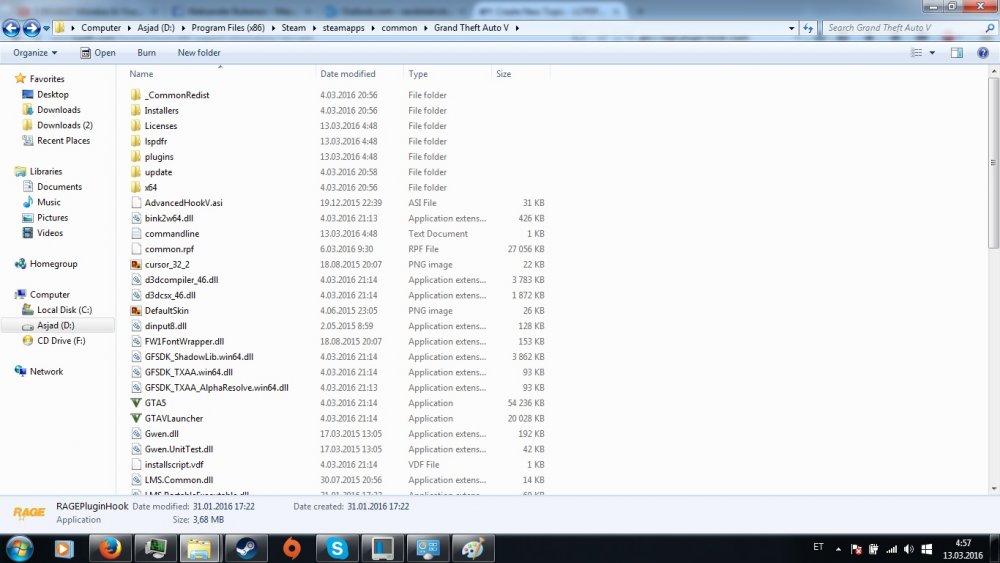This screenshot has height=563, width=1000.
Task: Refresh the Grand Theft Auto V folder
Action: [808, 28]
